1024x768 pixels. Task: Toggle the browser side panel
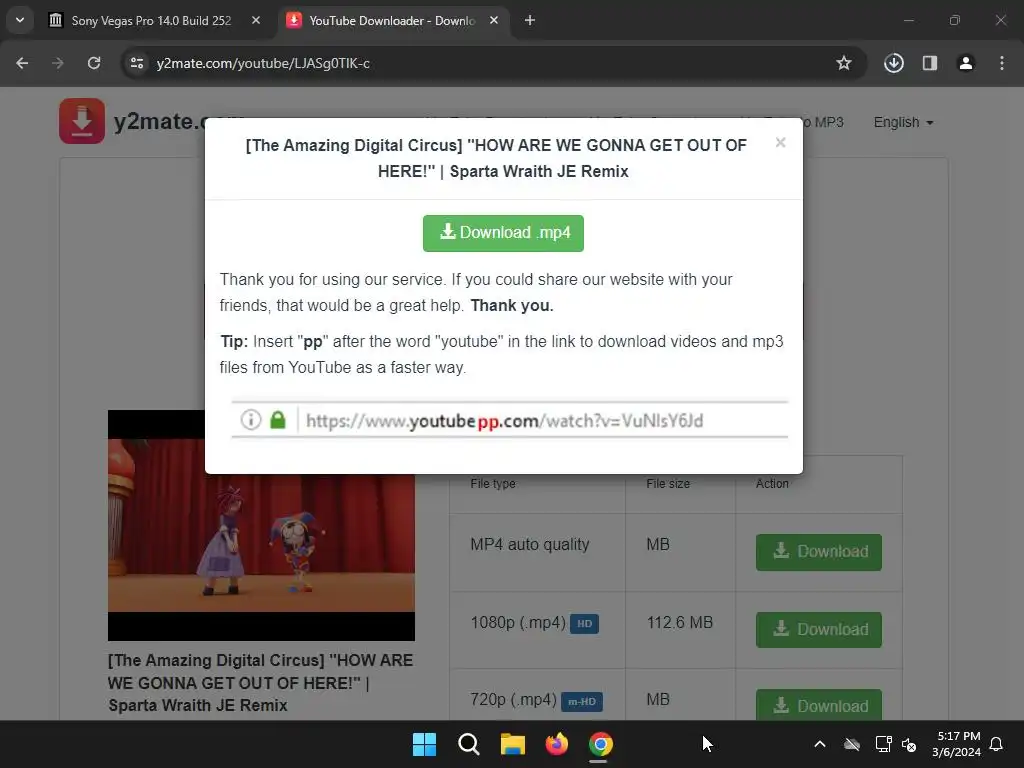930,63
